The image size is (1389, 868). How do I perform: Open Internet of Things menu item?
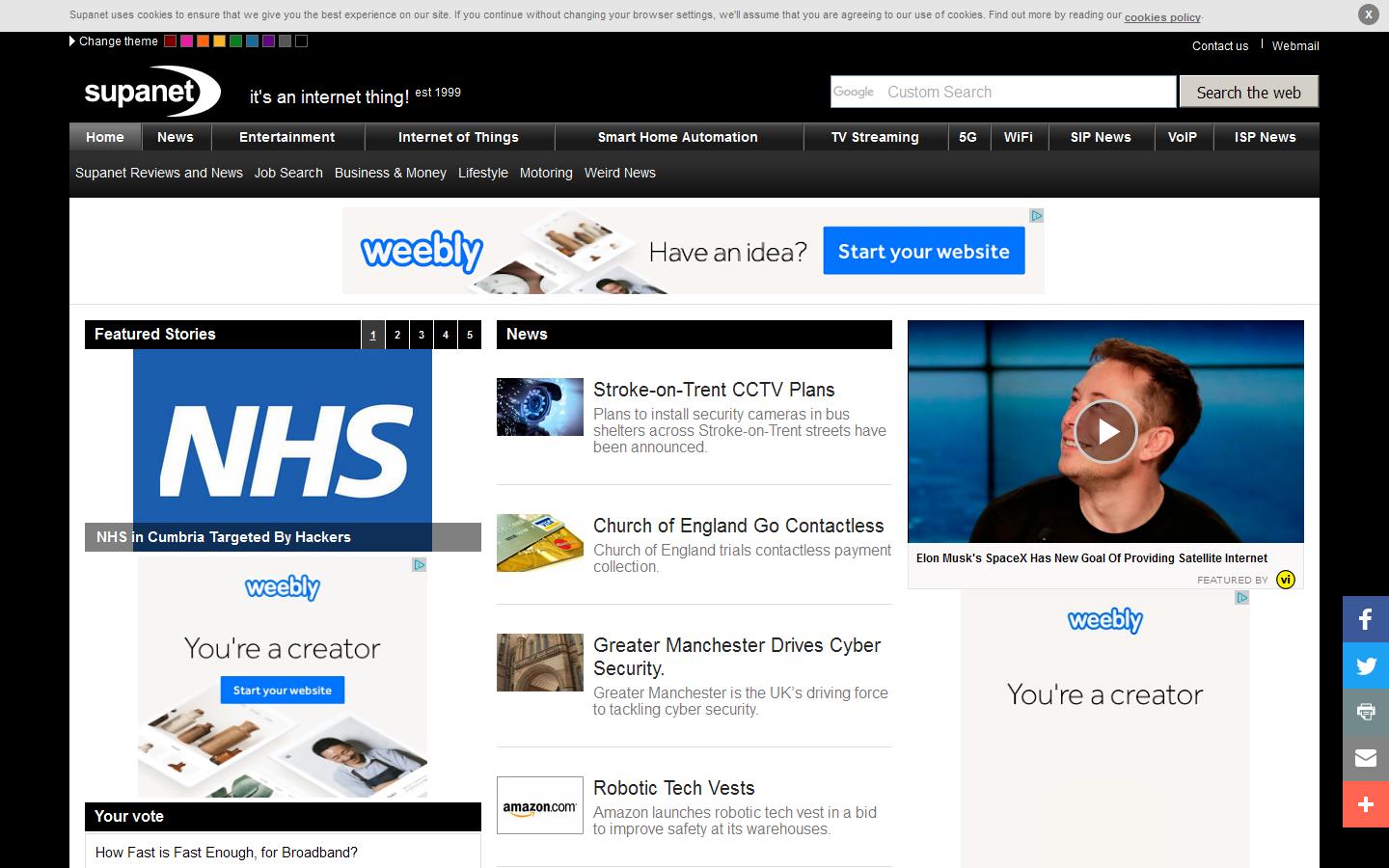tap(458, 137)
